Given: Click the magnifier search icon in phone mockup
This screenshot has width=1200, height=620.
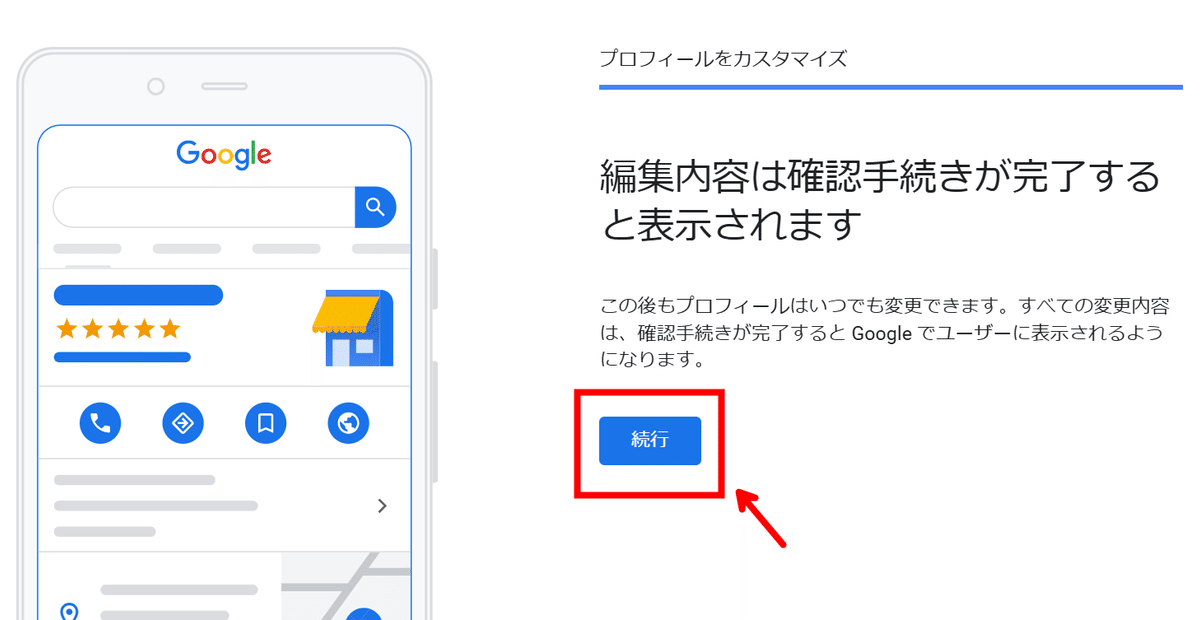Looking at the screenshot, I should 375,207.
